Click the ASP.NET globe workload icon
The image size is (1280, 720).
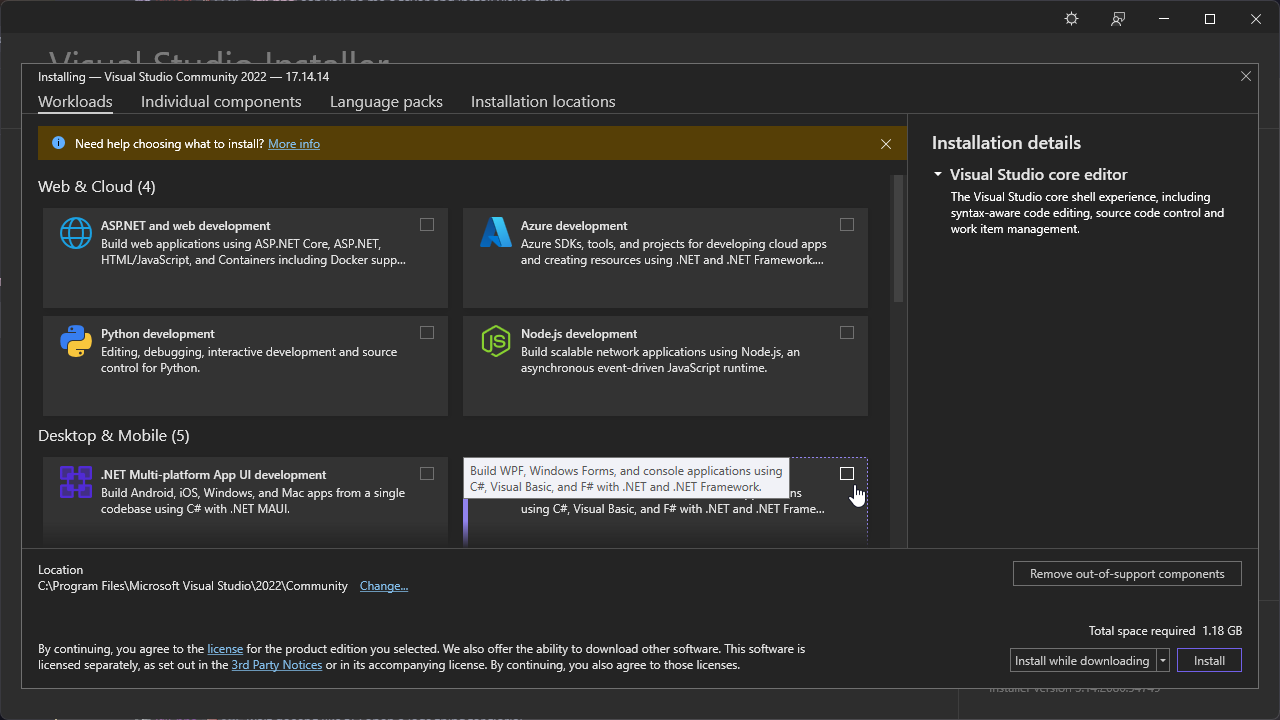click(x=76, y=233)
